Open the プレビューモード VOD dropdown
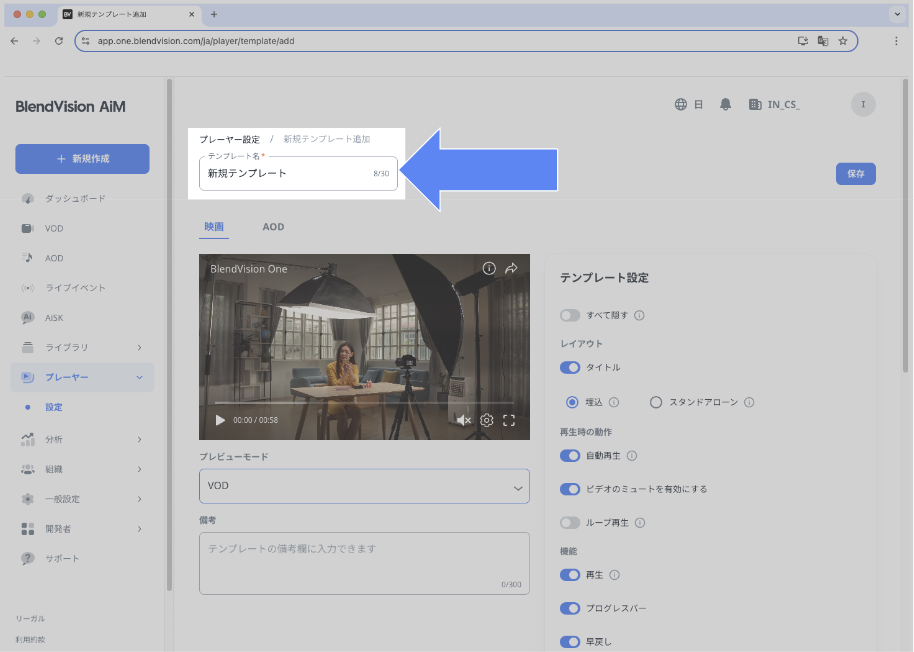This screenshot has height=652, width=914. [x=364, y=486]
